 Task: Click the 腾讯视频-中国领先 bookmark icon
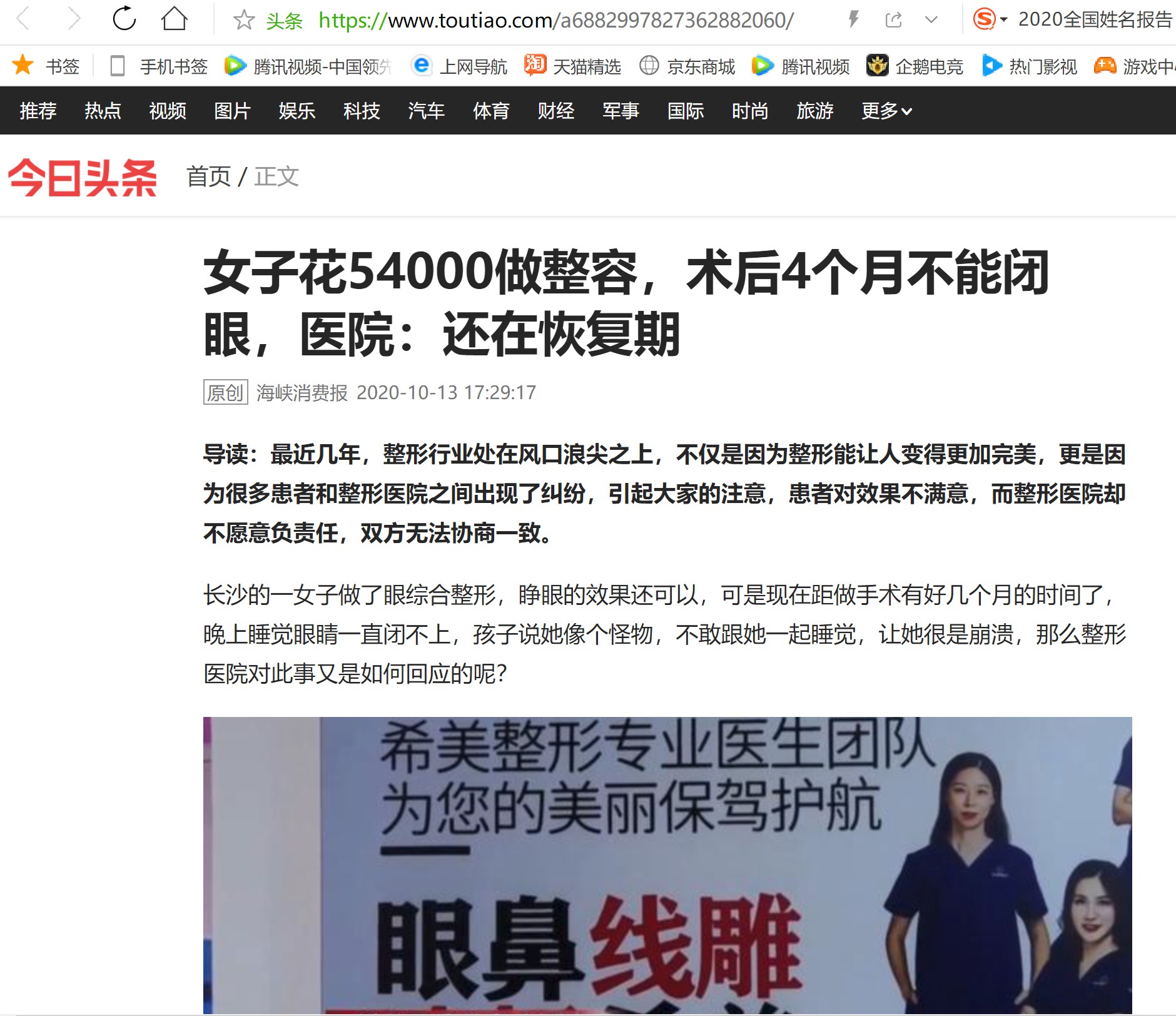pos(235,66)
